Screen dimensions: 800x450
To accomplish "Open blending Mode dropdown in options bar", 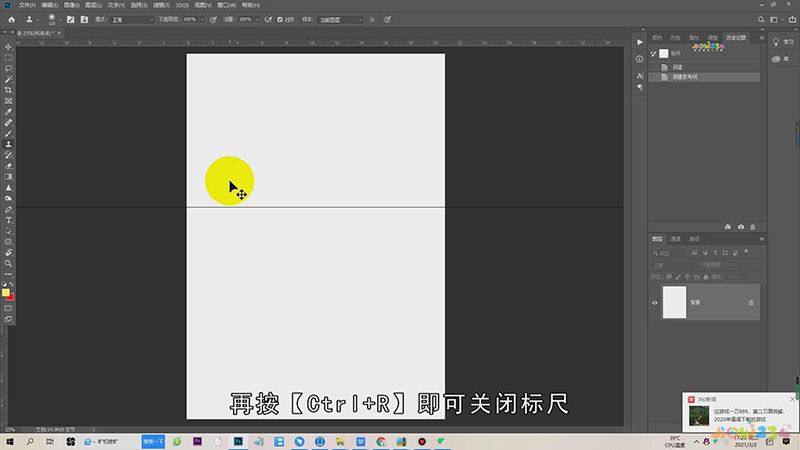I will click(x=132, y=19).
